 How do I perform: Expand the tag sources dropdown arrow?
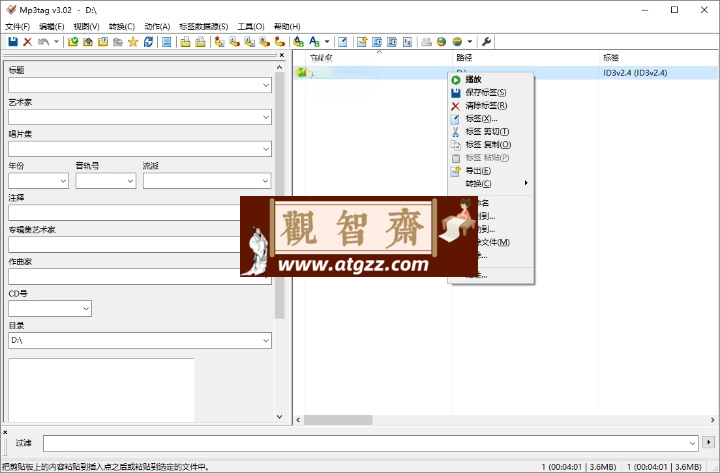(x=469, y=42)
